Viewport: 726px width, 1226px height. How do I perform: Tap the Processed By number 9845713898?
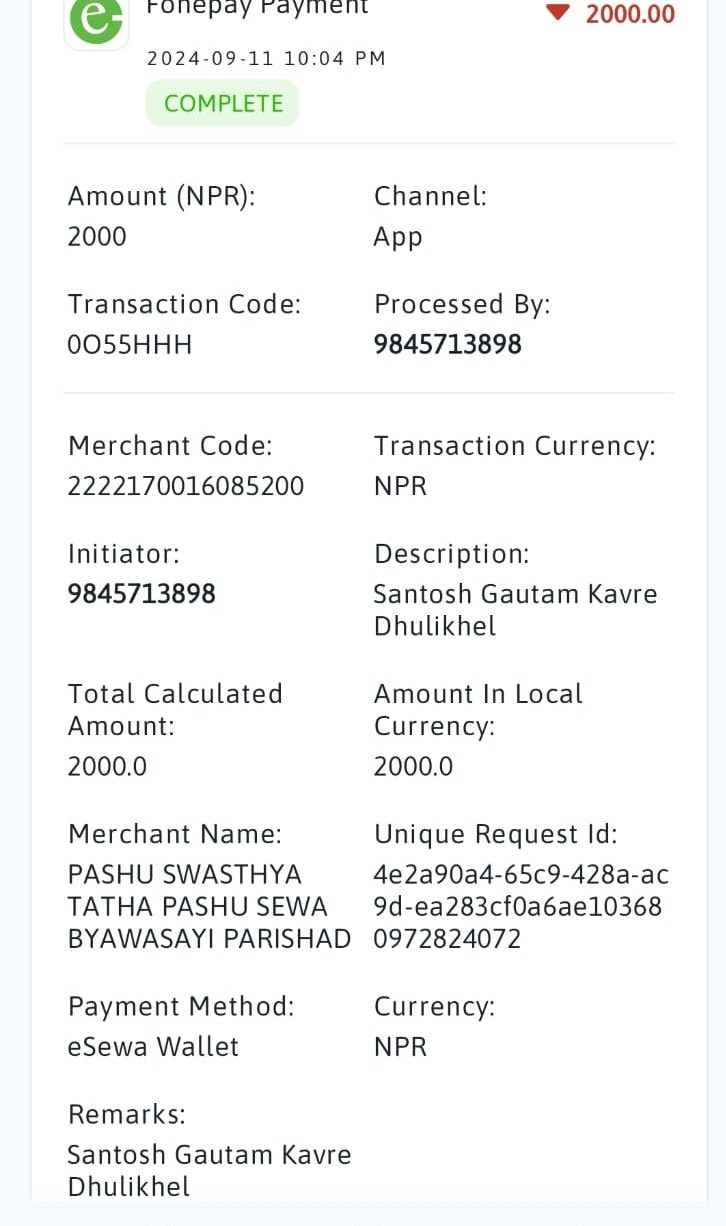coord(448,345)
